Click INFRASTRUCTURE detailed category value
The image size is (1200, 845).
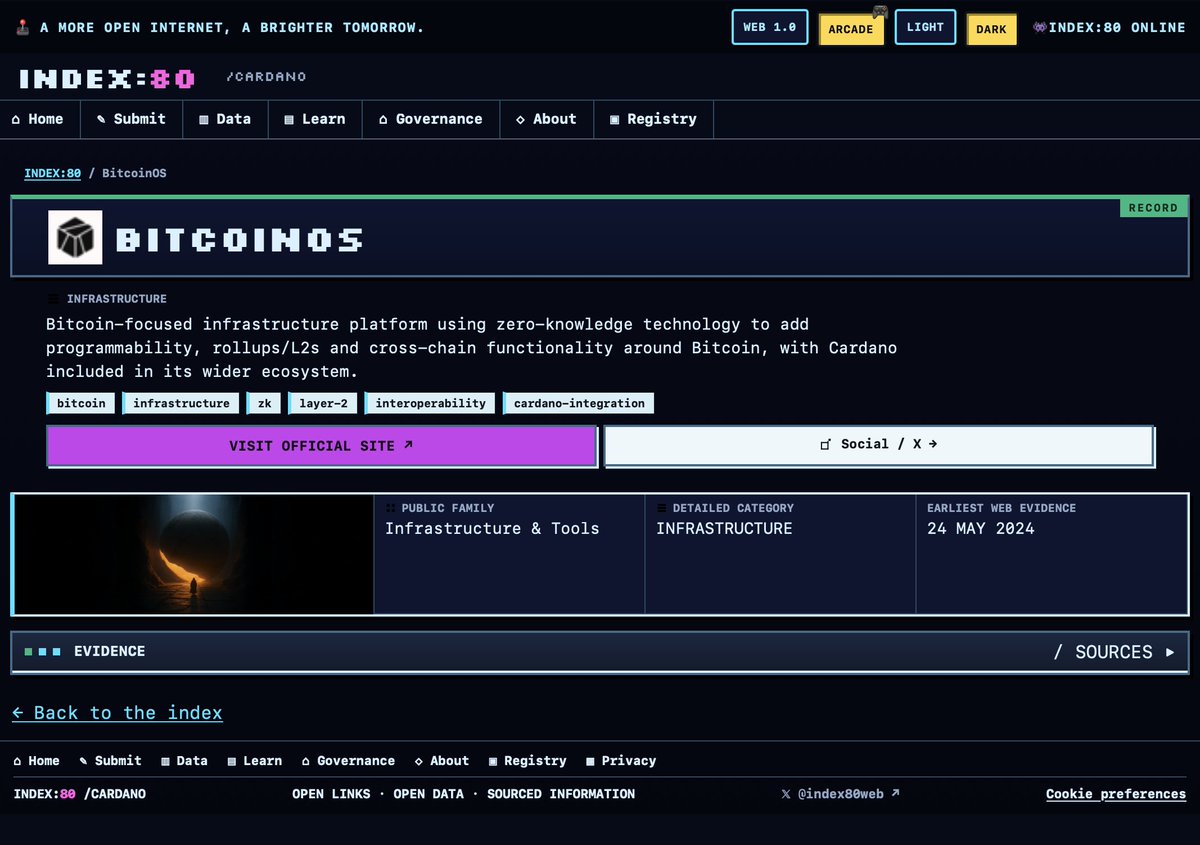pyautogui.click(x=724, y=528)
